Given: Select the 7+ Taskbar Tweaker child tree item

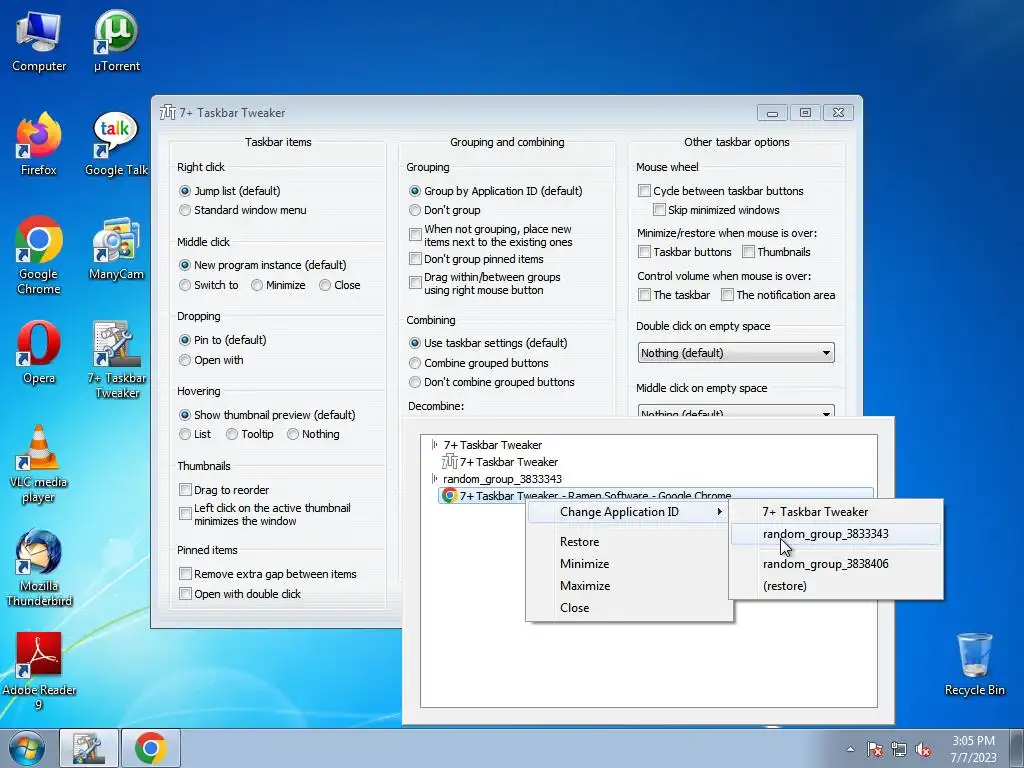Looking at the screenshot, I should tap(500, 462).
